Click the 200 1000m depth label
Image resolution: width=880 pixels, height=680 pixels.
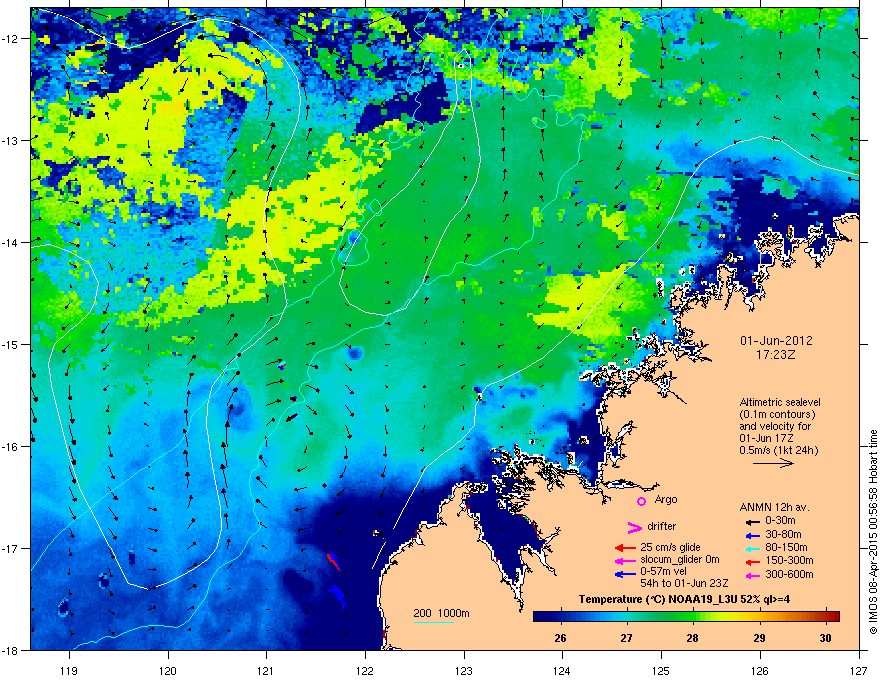coord(441,613)
